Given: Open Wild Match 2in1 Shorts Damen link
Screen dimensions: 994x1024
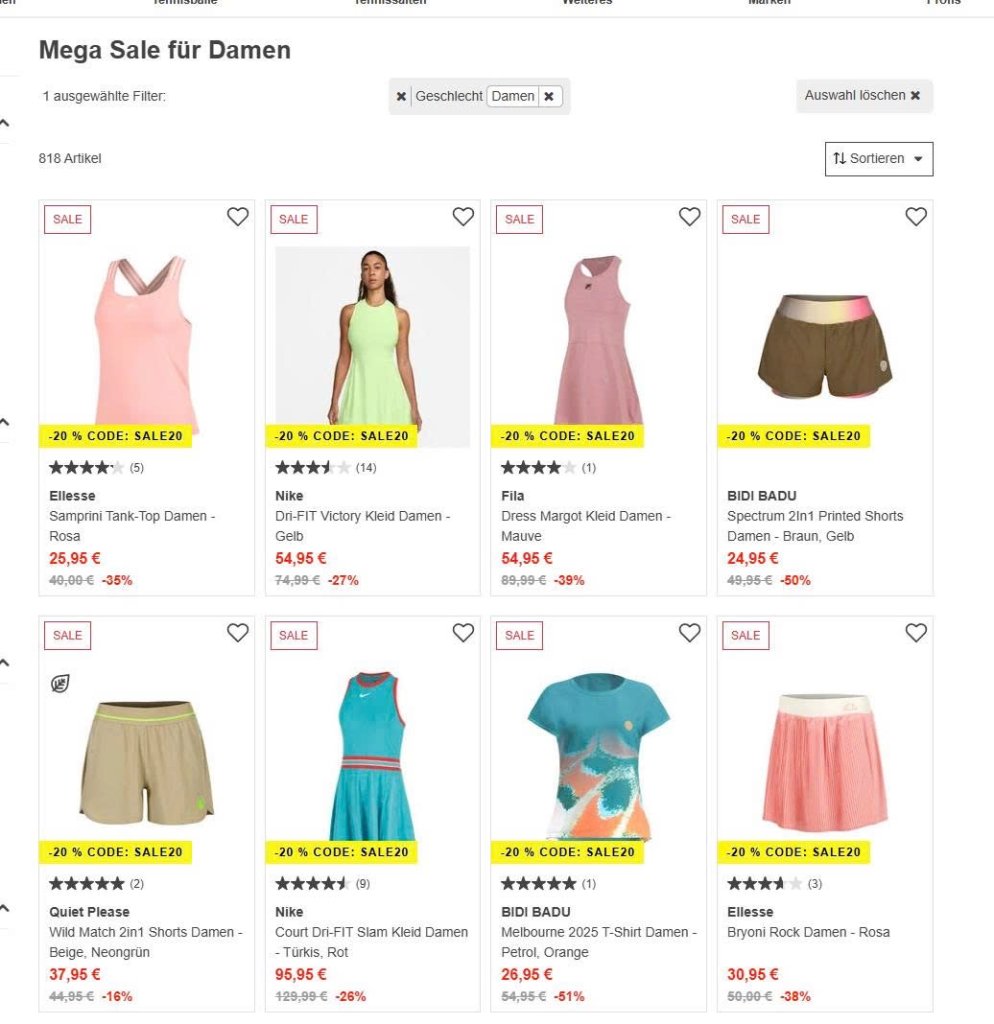Looking at the screenshot, I should 146,942.
